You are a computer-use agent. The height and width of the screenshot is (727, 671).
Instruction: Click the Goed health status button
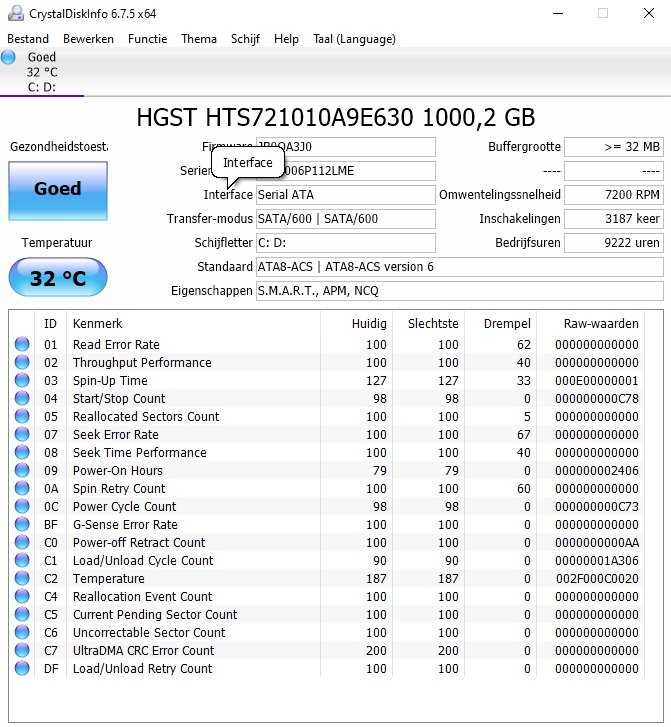coord(58,191)
